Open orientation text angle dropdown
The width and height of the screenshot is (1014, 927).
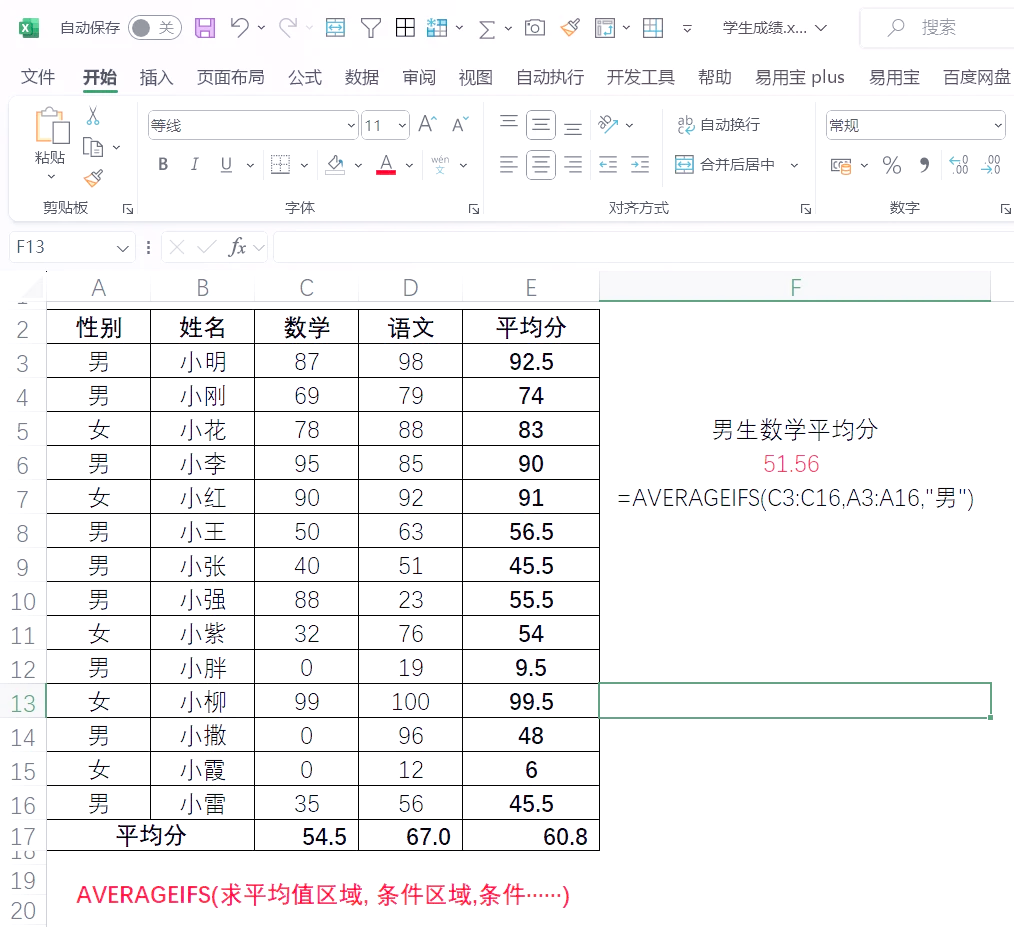click(629, 125)
